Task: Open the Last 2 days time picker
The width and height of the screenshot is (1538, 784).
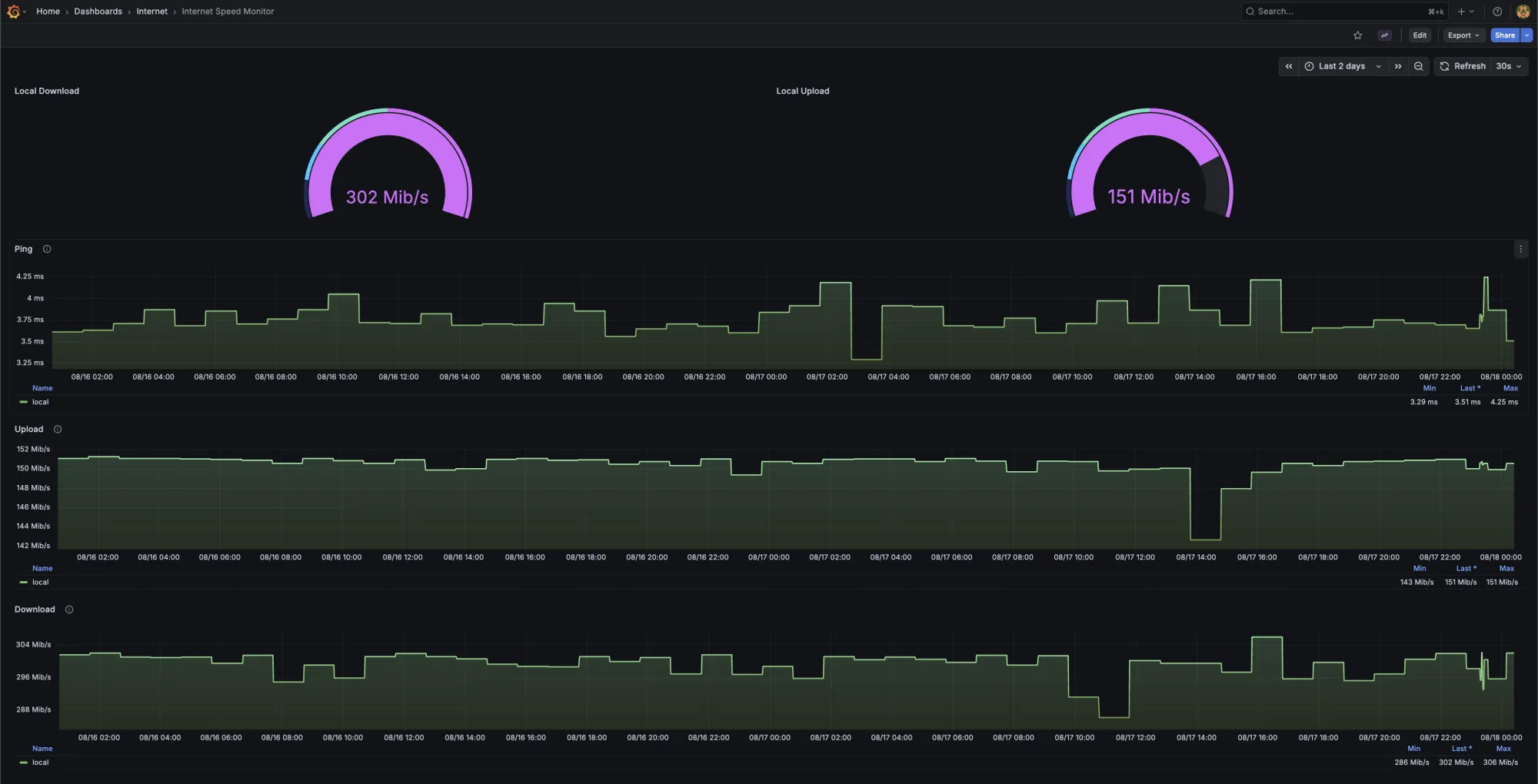Action: [1343, 66]
